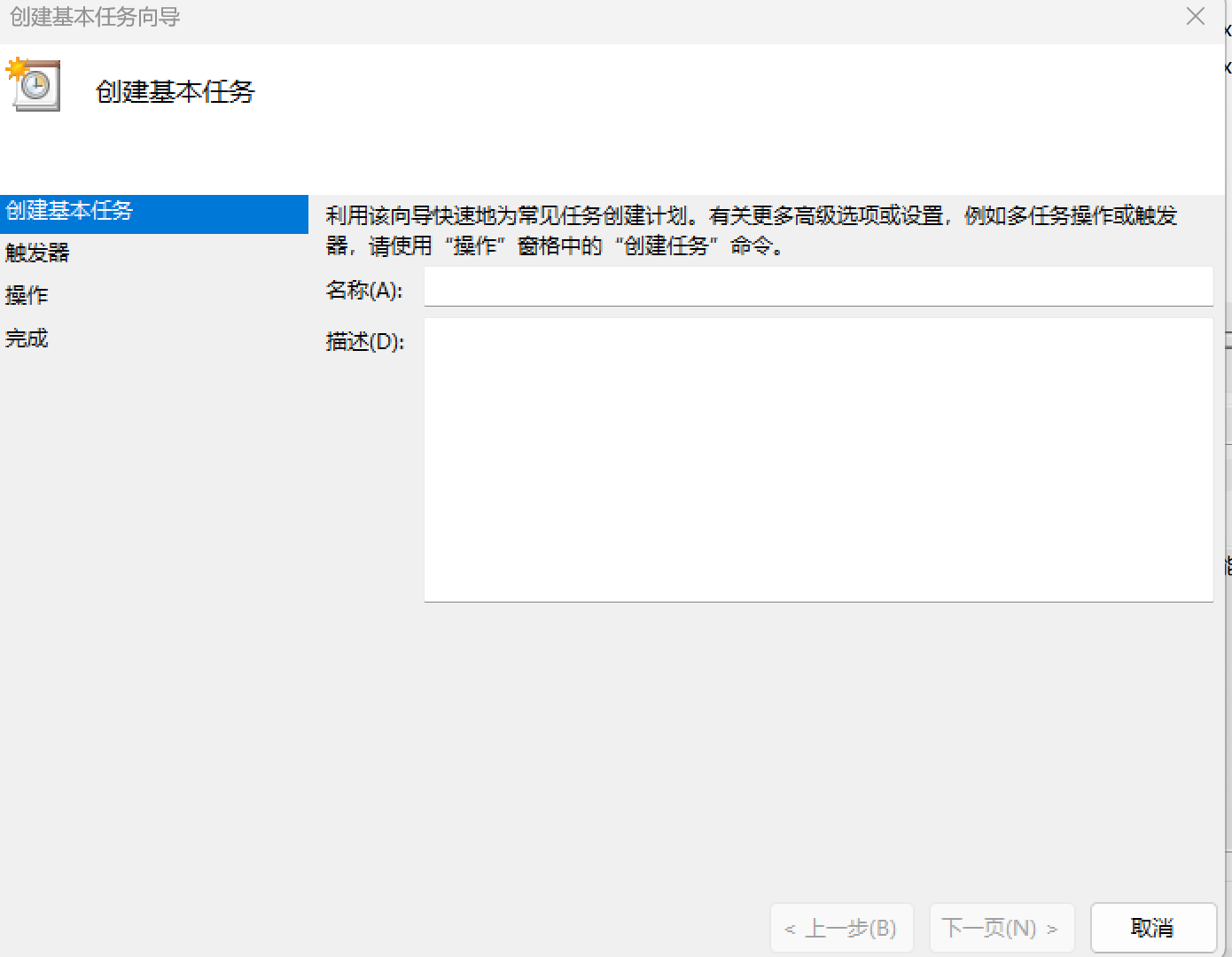The image size is (1232, 957).
Task: Click the 名称(A) name input field
Action: coord(818,287)
